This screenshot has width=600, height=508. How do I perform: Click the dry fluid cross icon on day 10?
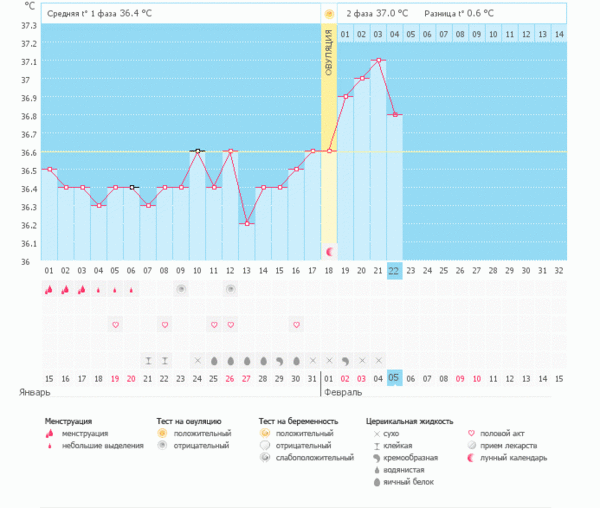[197, 360]
